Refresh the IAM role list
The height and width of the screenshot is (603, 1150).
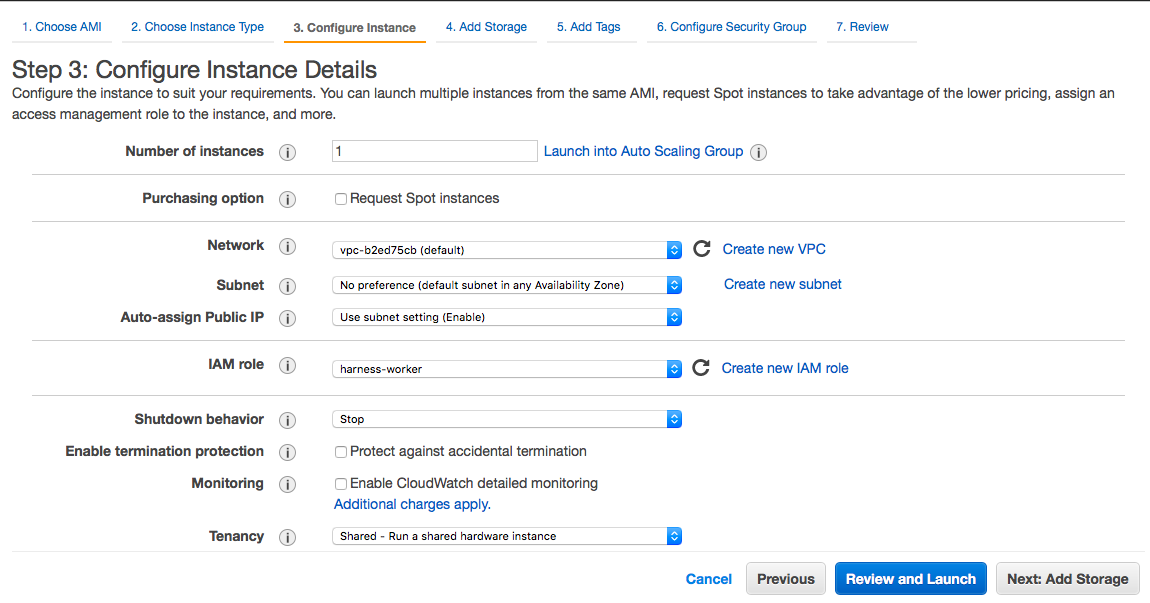pyautogui.click(x=701, y=368)
